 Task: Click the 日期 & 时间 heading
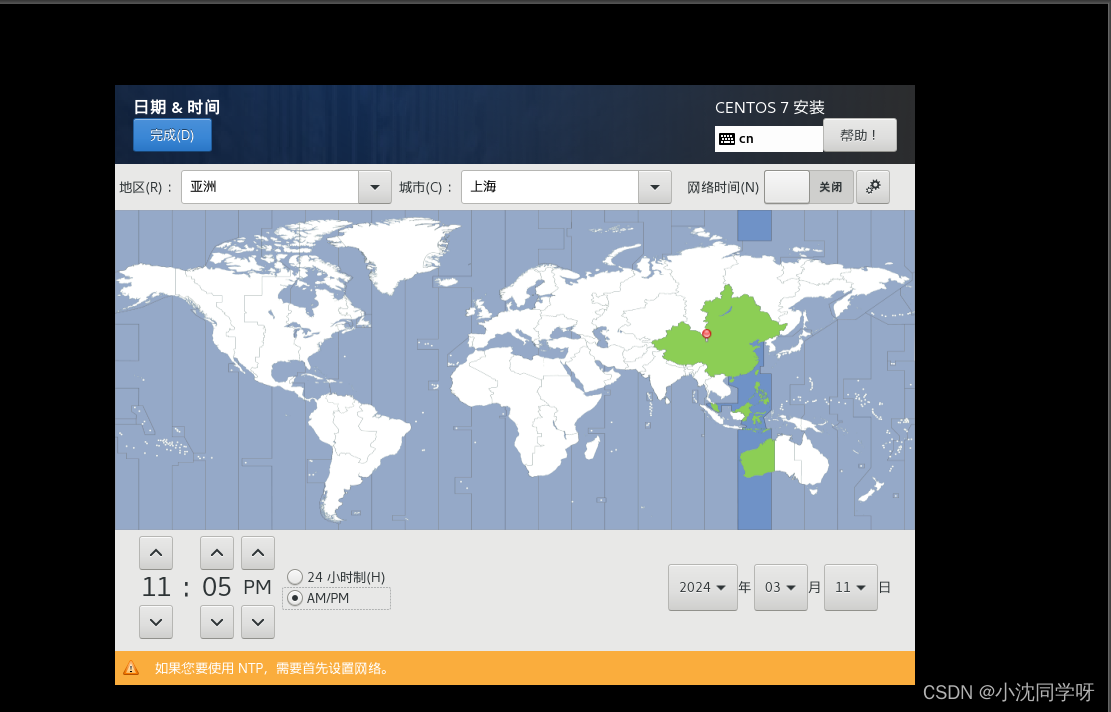(x=176, y=107)
